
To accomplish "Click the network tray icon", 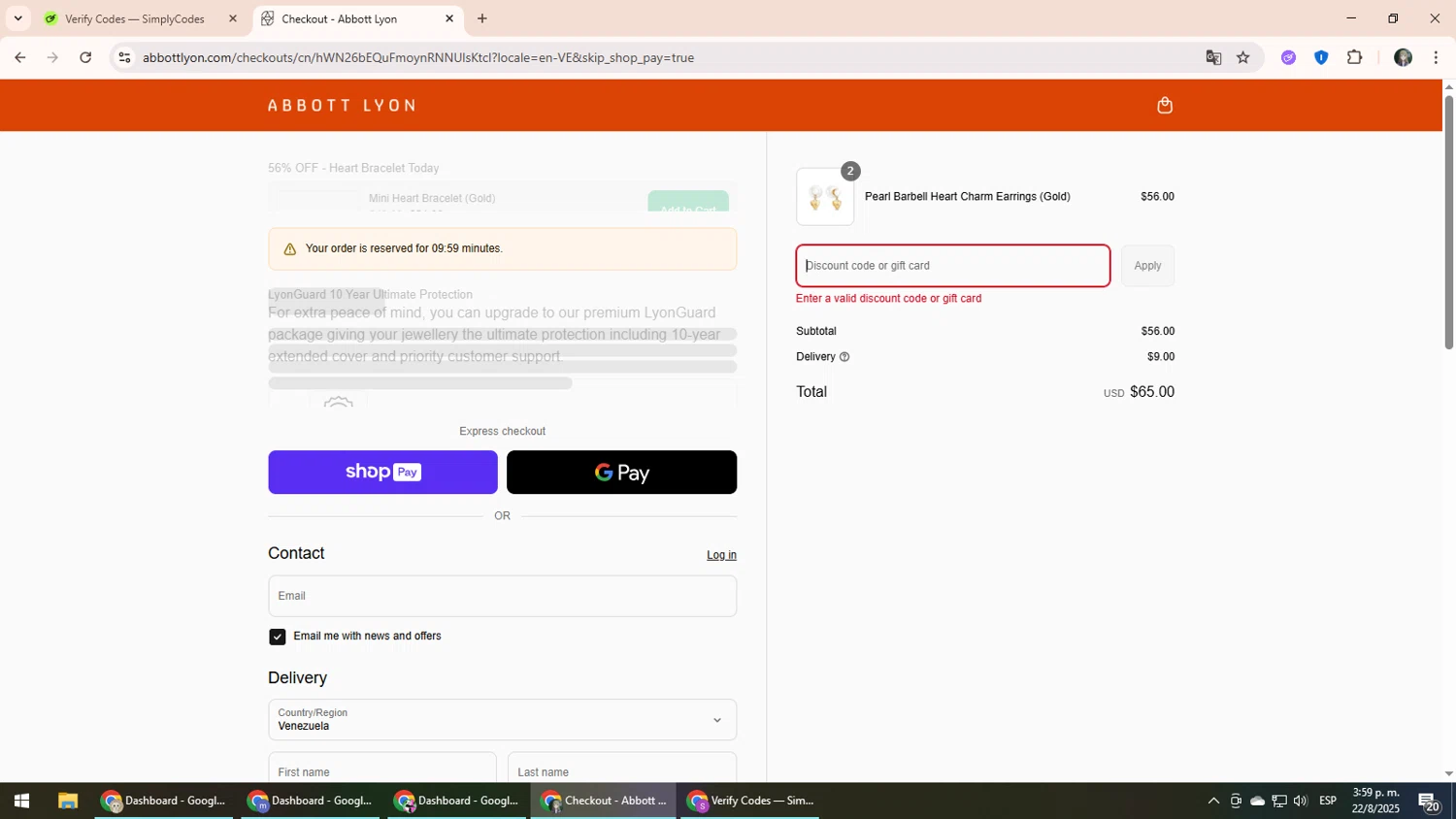I will click(1279, 802).
